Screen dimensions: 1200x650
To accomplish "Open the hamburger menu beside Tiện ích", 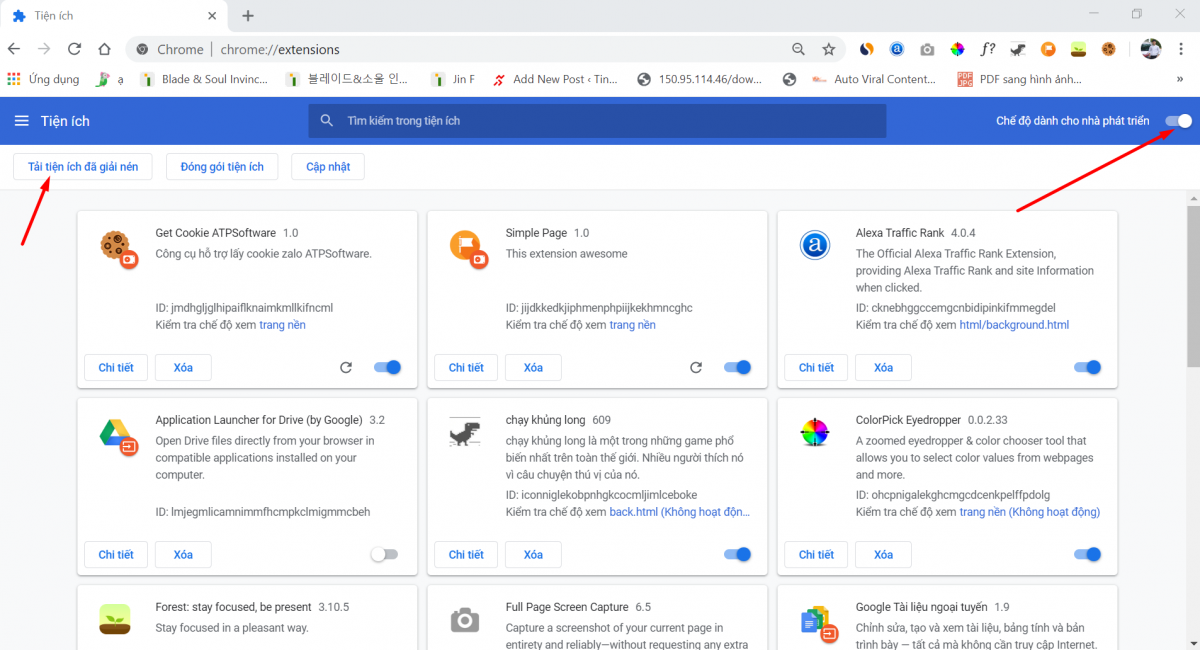I will pos(22,121).
